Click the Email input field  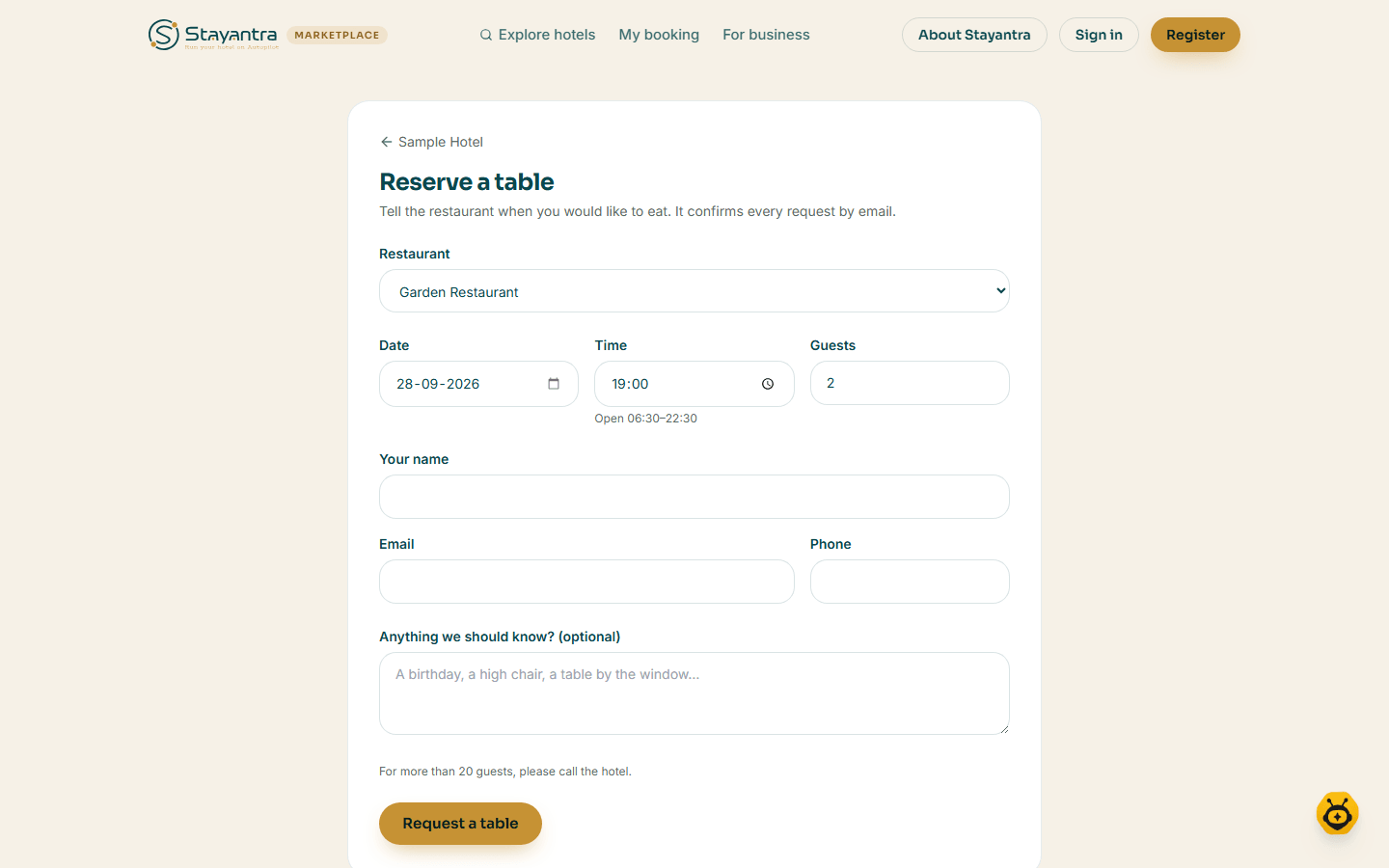point(586,582)
